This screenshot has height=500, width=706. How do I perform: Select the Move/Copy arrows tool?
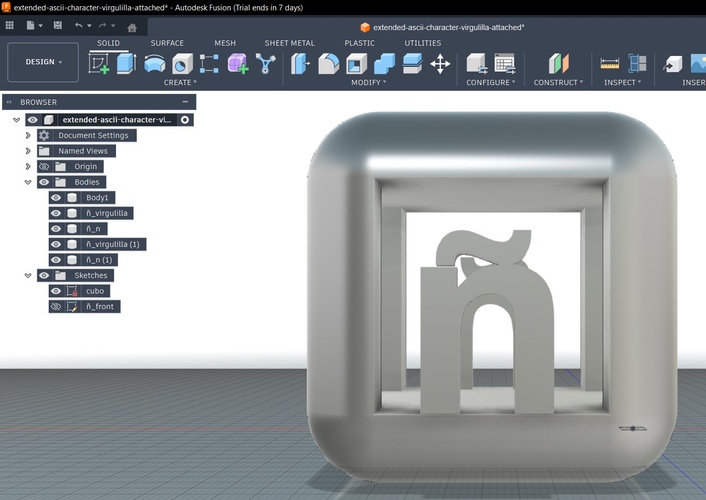pyautogui.click(x=440, y=64)
